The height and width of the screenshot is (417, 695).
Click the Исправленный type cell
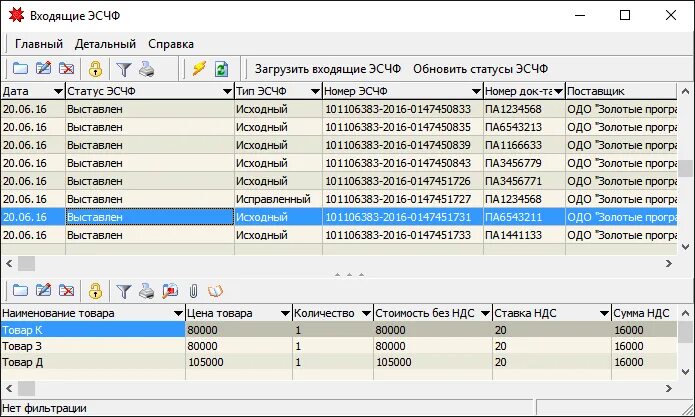[278, 199]
